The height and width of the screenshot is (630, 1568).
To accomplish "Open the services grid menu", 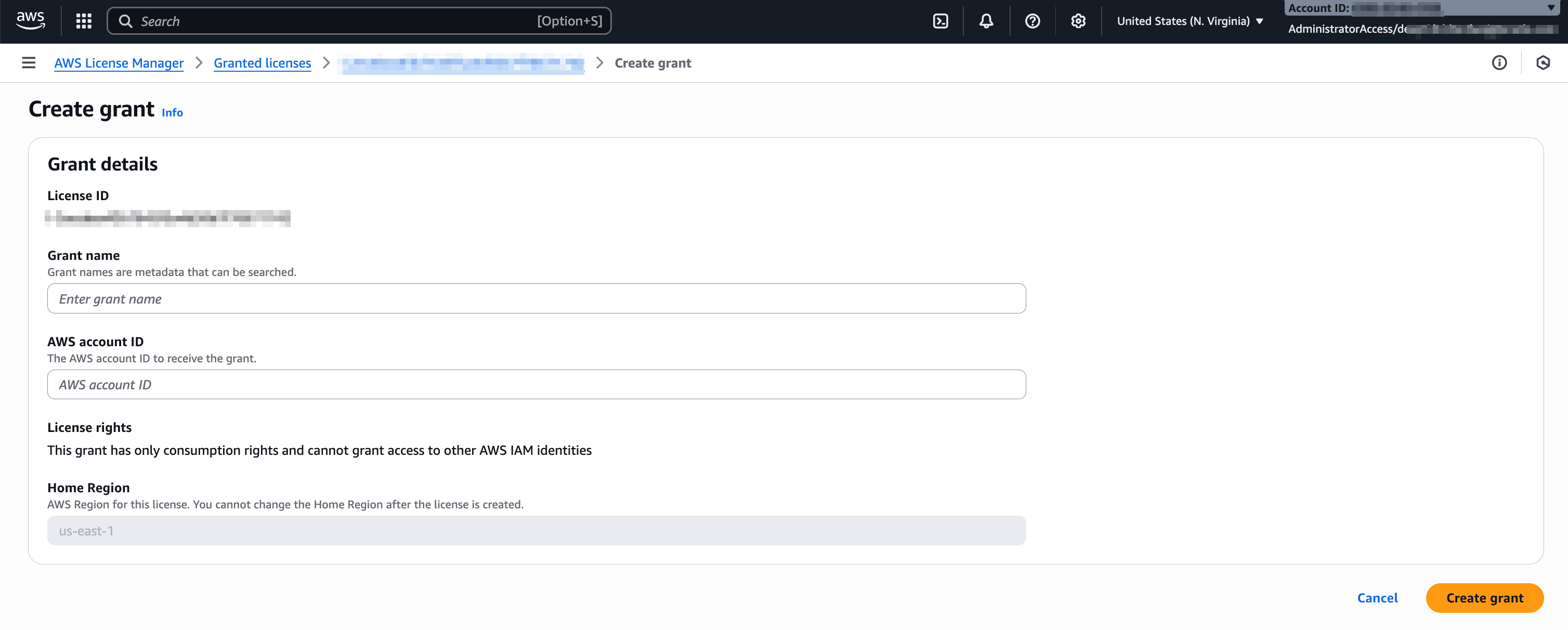I will point(83,21).
